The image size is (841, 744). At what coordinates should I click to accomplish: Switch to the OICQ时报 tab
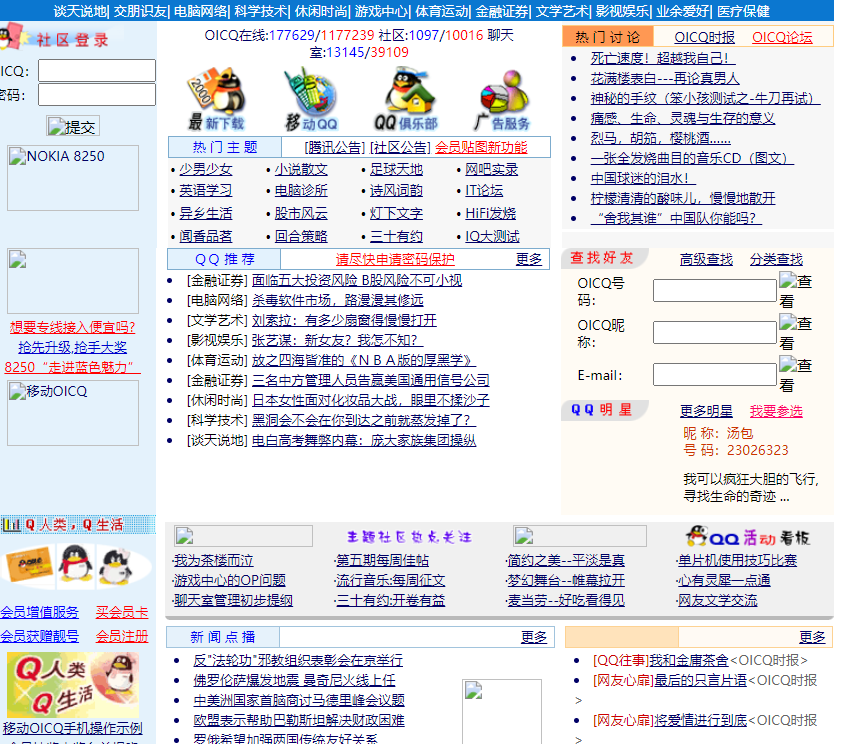coord(704,37)
